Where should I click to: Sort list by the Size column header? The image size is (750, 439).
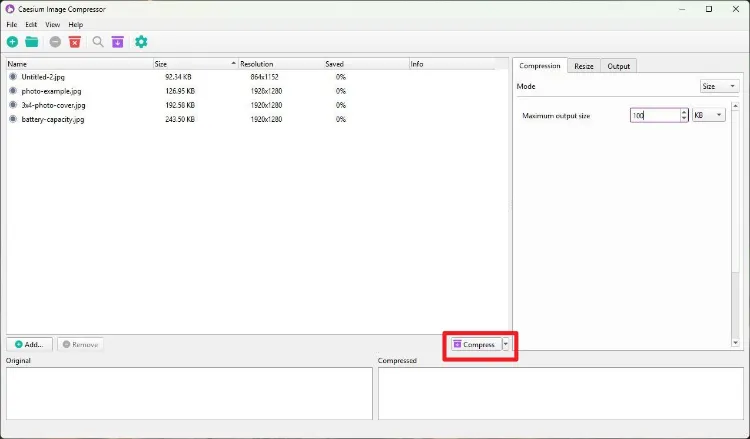pos(195,64)
